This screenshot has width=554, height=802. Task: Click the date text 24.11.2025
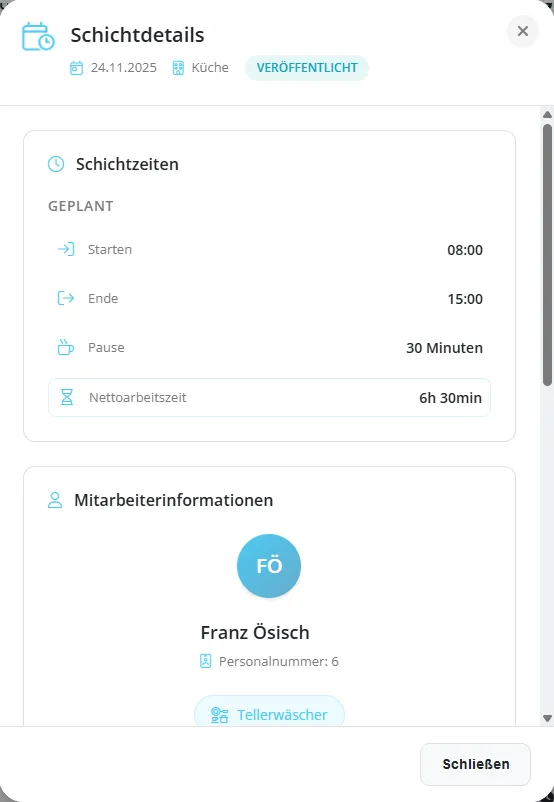[124, 68]
